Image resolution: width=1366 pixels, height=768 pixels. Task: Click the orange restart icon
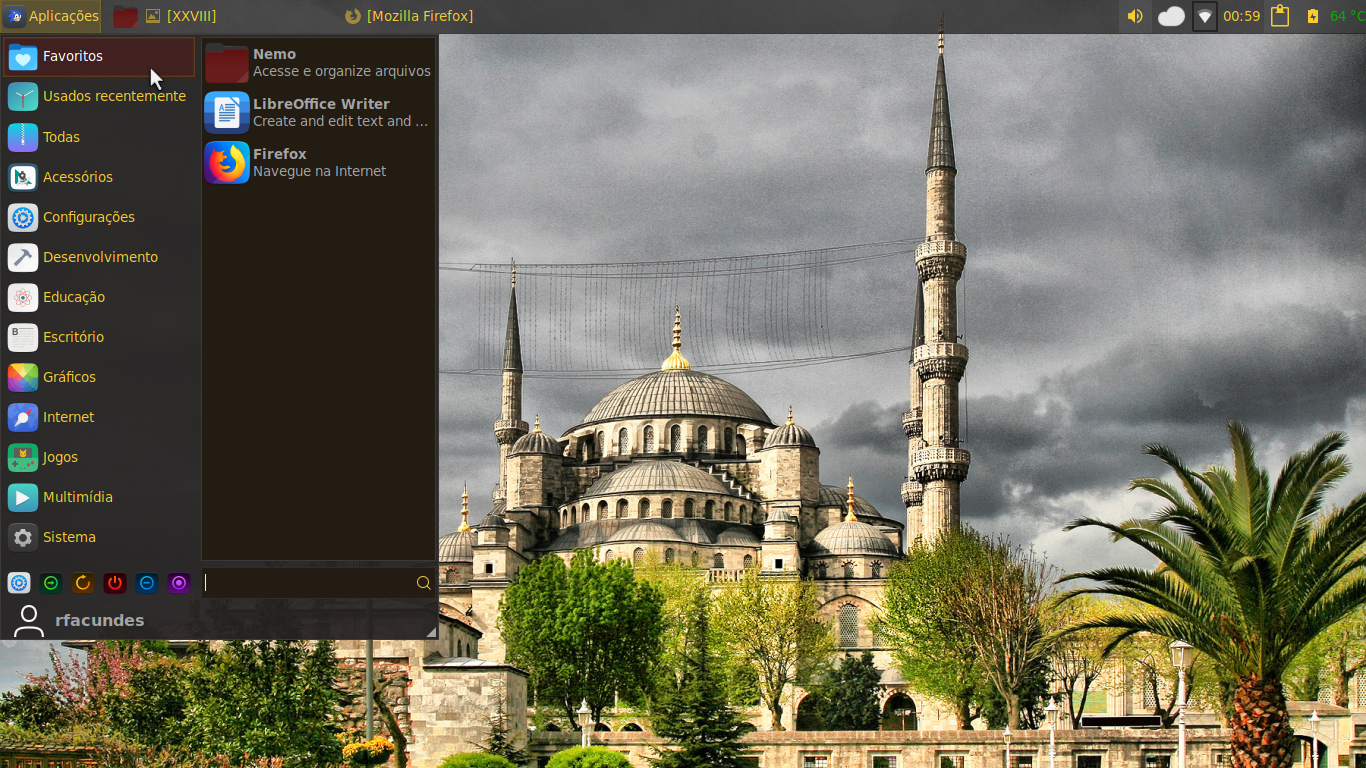point(83,583)
